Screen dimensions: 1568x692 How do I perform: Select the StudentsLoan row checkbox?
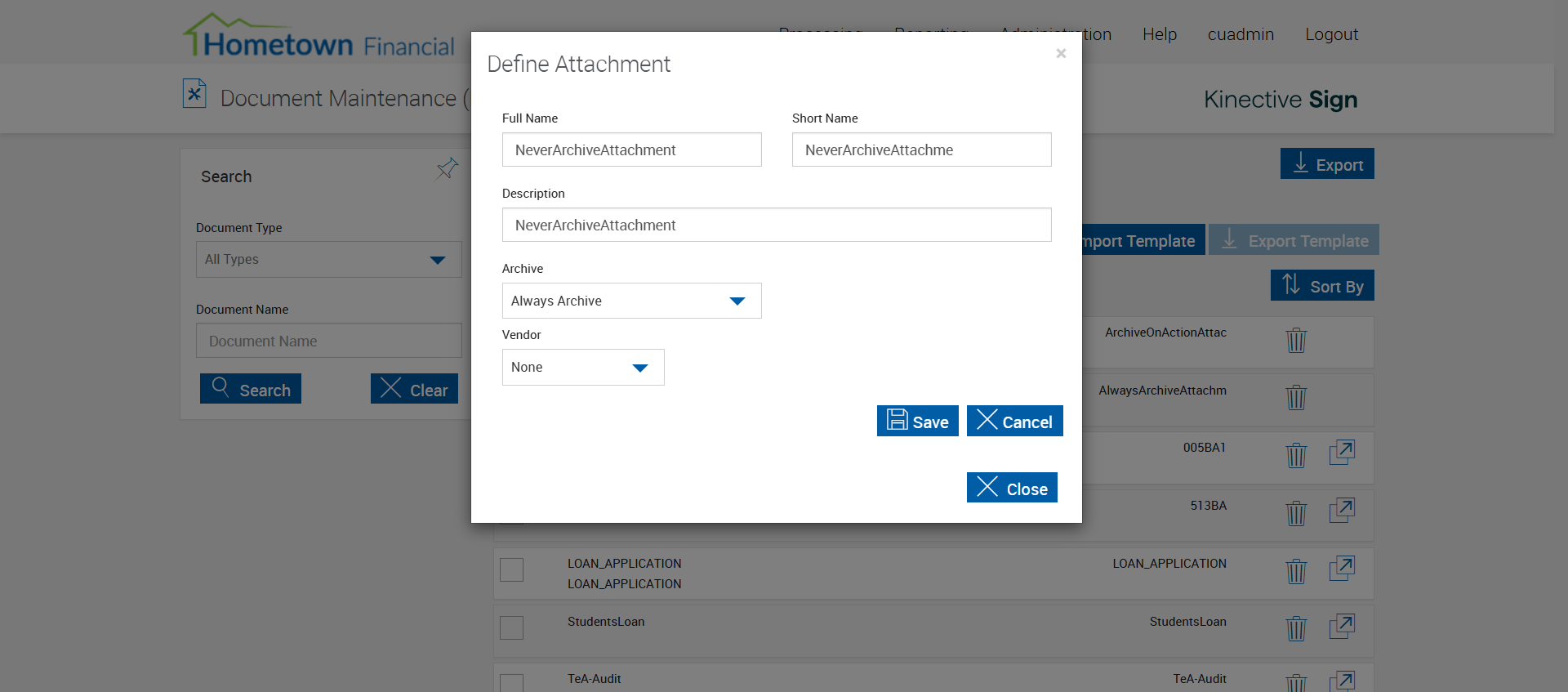click(512, 627)
